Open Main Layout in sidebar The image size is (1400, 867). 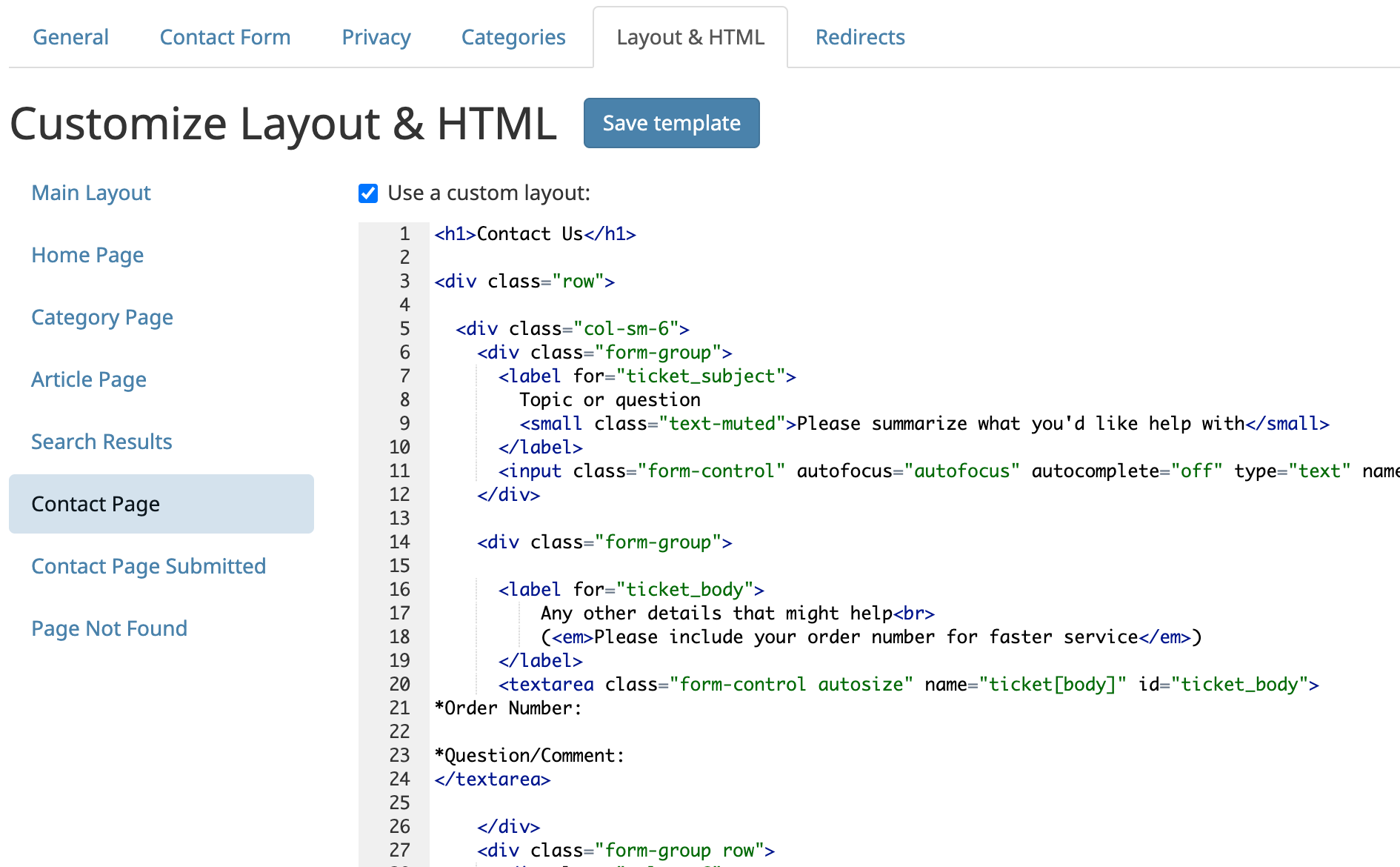coord(91,193)
